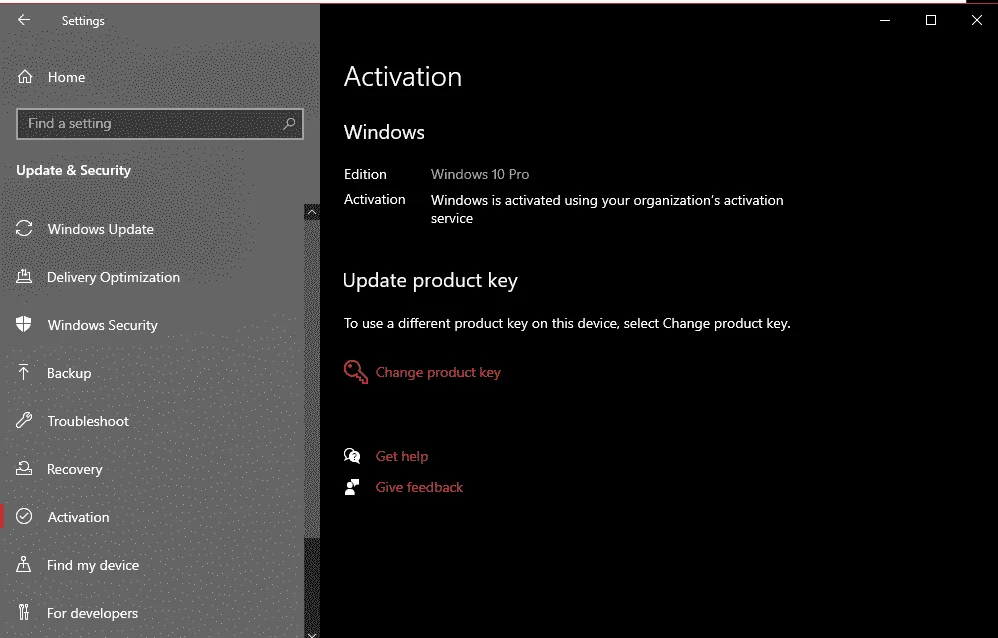Close the Settings window
Image resolution: width=998 pixels, height=638 pixels.
(x=976, y=20)
